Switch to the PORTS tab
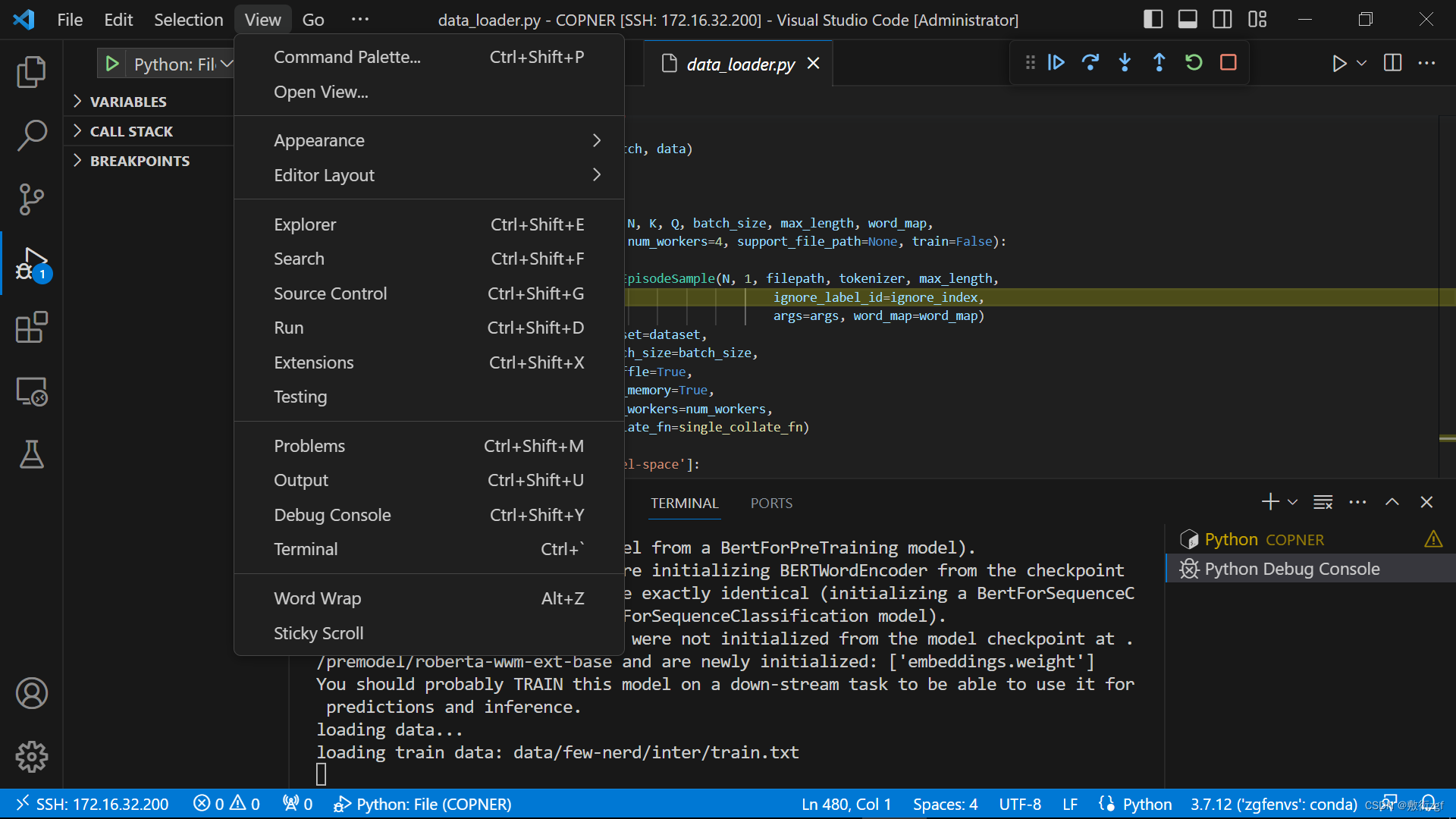This screenshot has height=819, width=1456. [x=771, y=503]
